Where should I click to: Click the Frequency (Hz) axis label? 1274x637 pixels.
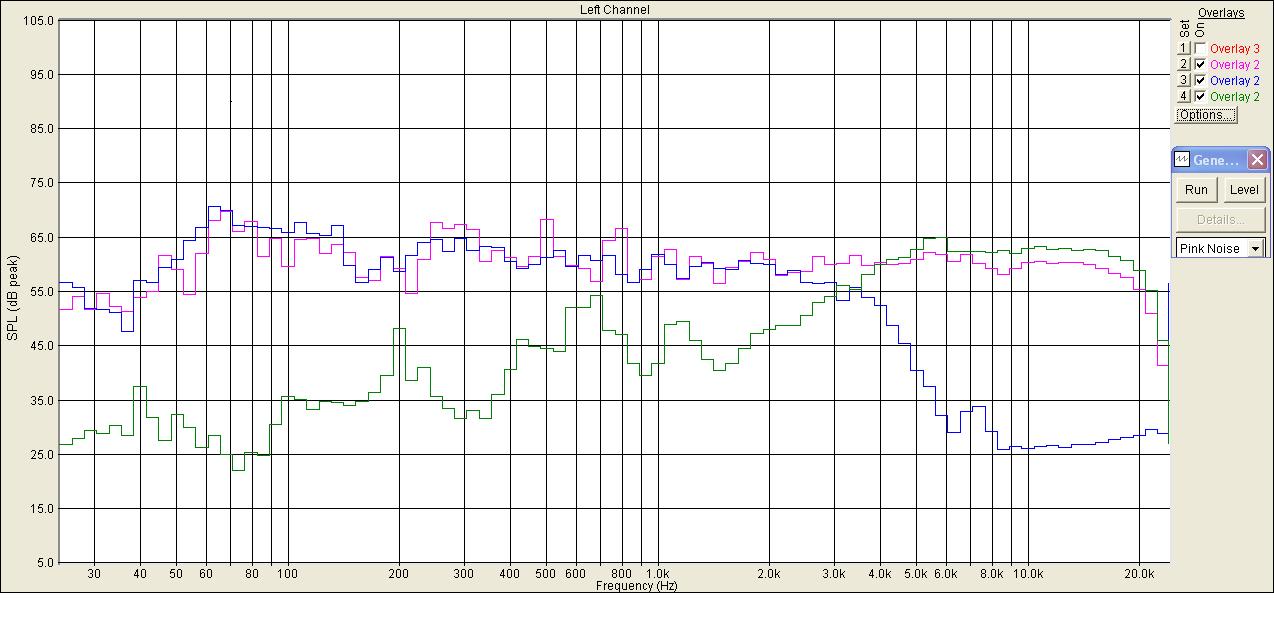[x=636, y=586]
